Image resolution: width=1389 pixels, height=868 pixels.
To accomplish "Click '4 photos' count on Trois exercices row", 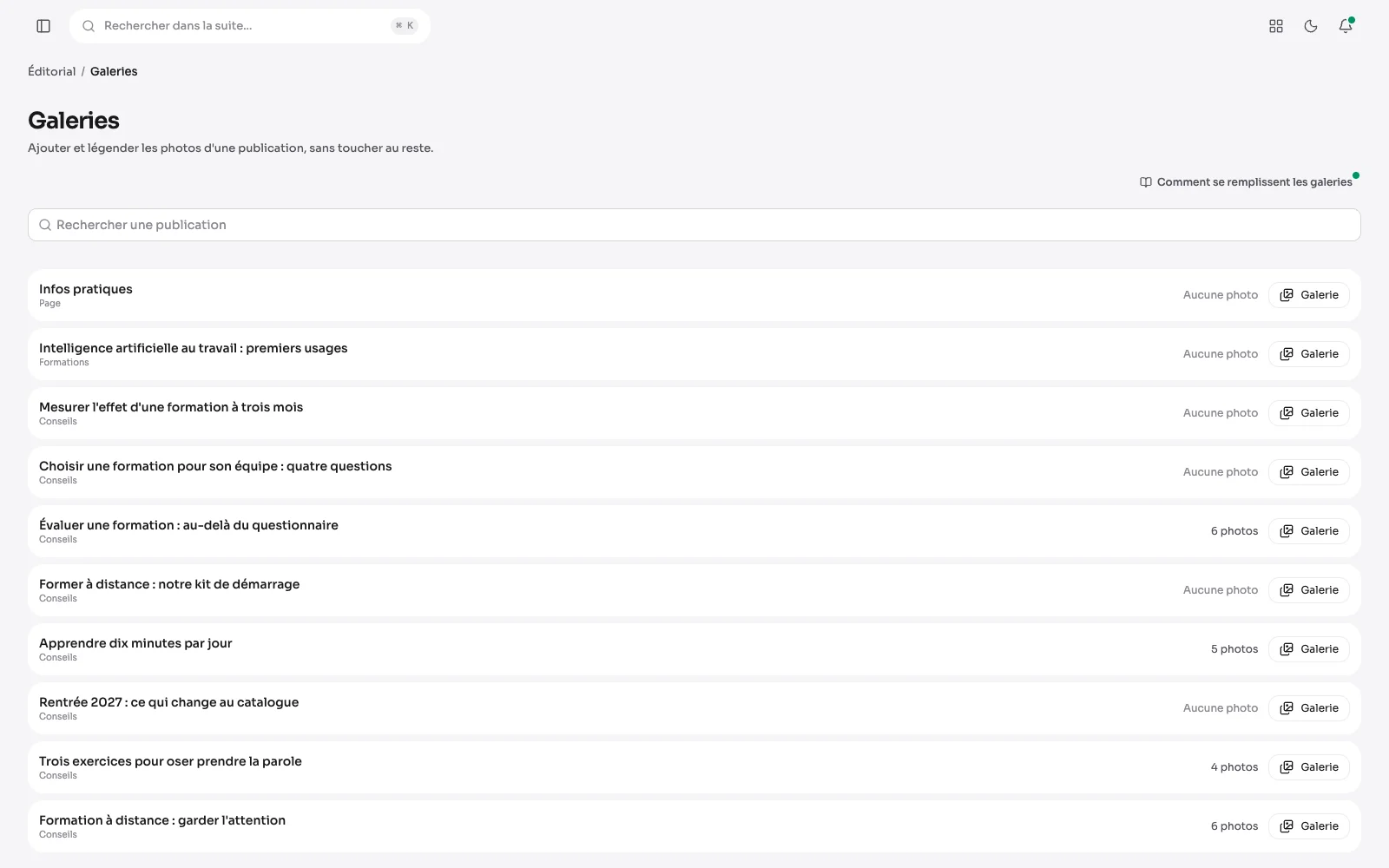I will coord(1234,767).
